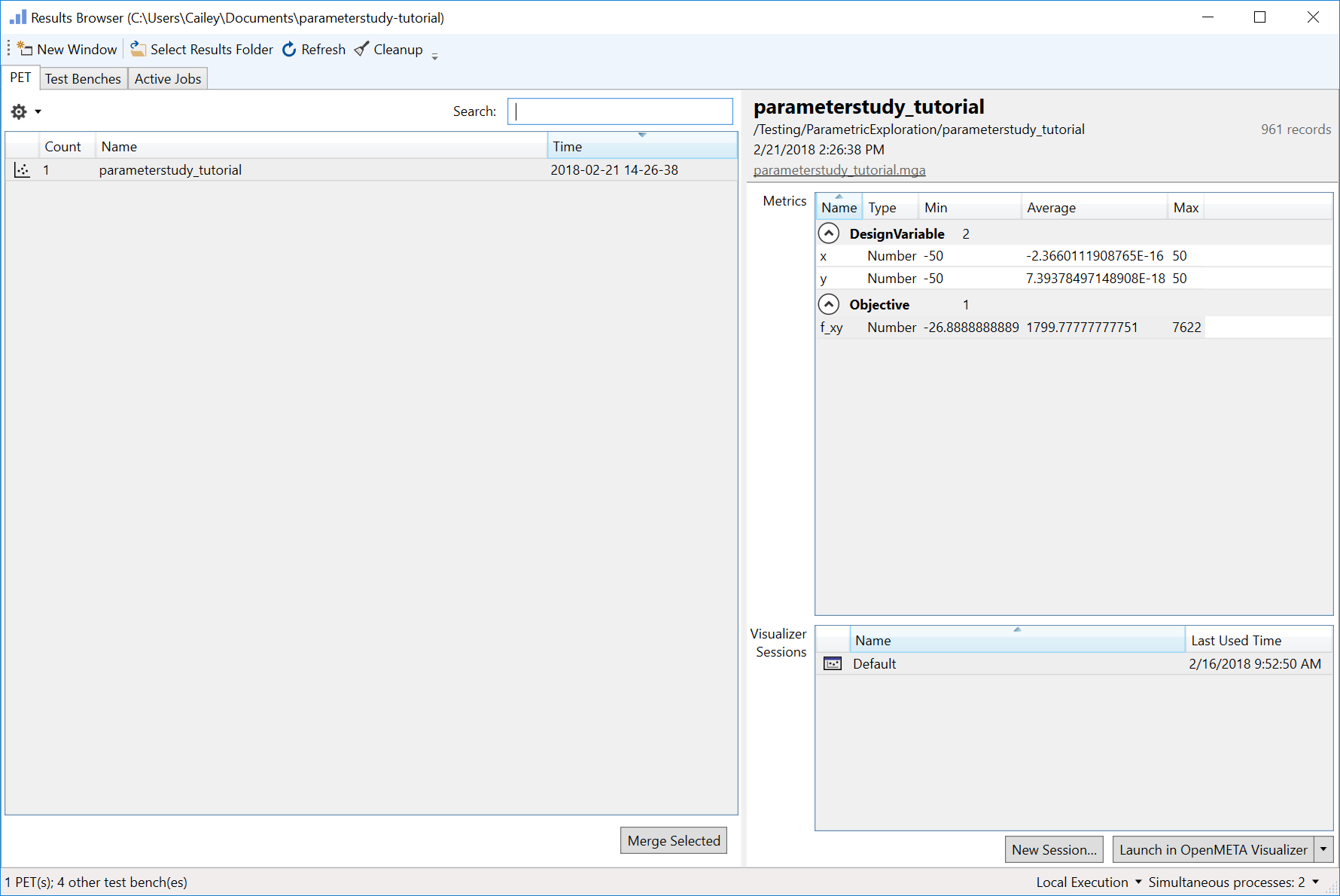The width and height of the screenshot is (1340, 896).
Task: Click the Results Browser app icon in title bar
Action: [17, 17]
